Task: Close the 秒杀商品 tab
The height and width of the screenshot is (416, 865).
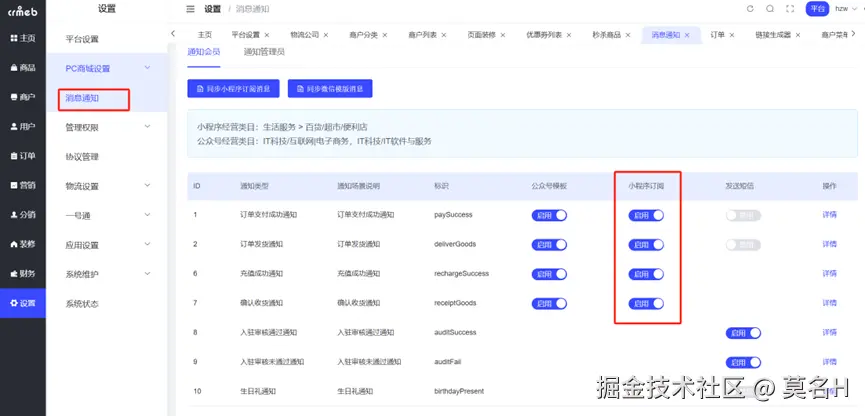Action: [628, 35]
